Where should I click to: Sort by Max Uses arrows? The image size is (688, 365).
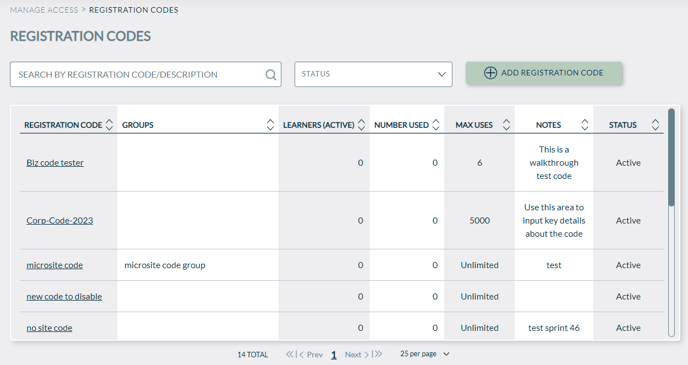[506, 125]
